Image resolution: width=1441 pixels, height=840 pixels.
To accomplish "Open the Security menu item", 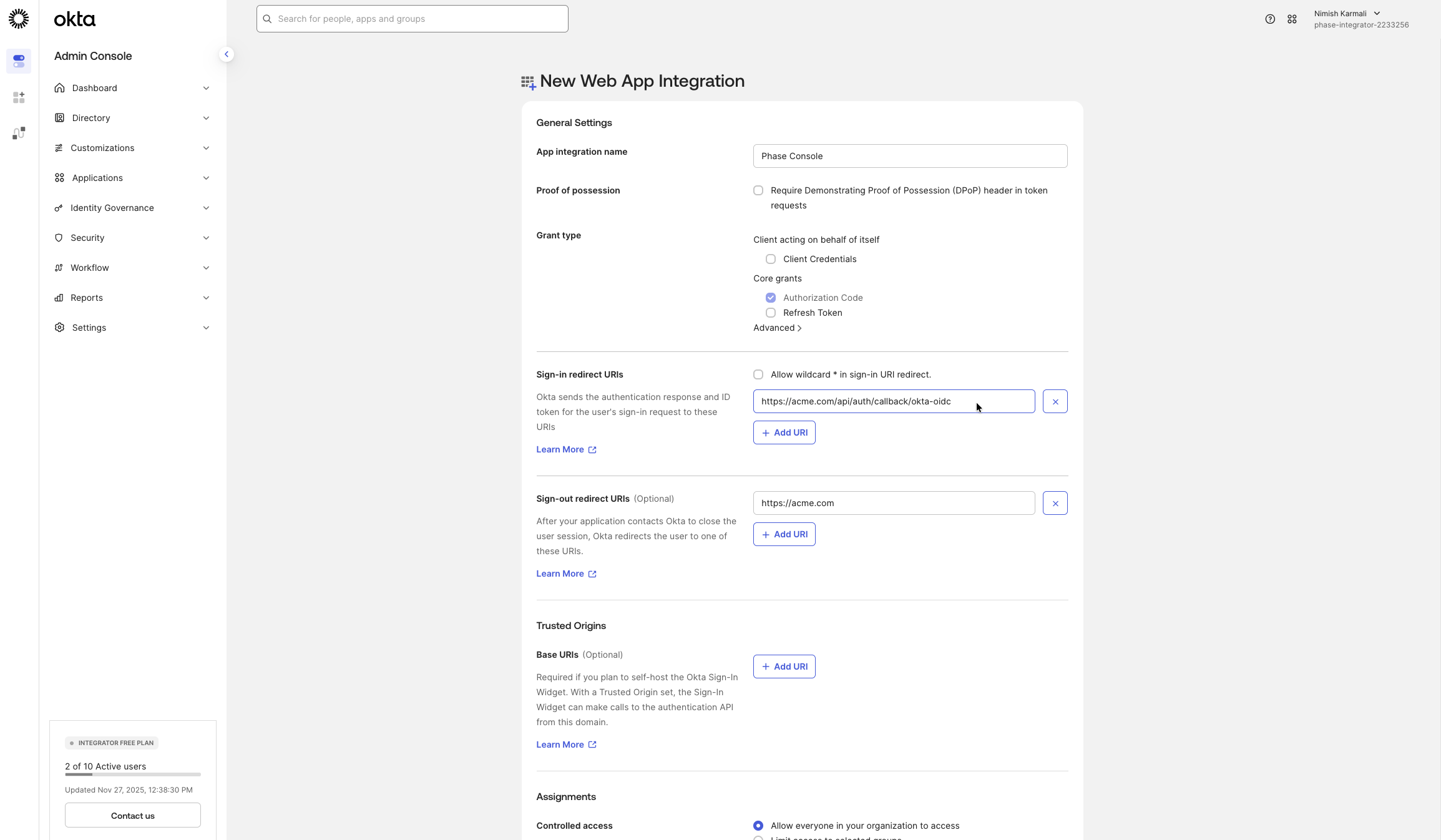I will (x=132, y=238).
